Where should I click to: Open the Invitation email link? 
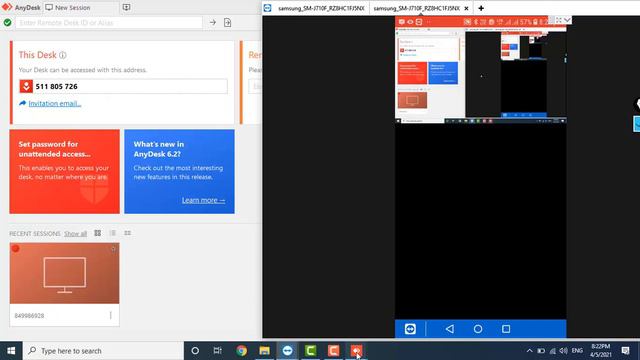point(55,103)
